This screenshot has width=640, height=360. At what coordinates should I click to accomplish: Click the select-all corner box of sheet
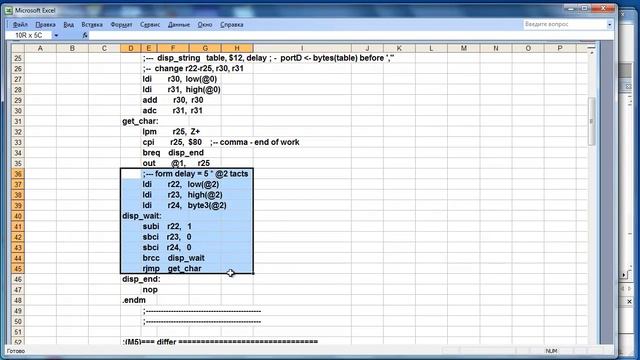click(18, 48)
